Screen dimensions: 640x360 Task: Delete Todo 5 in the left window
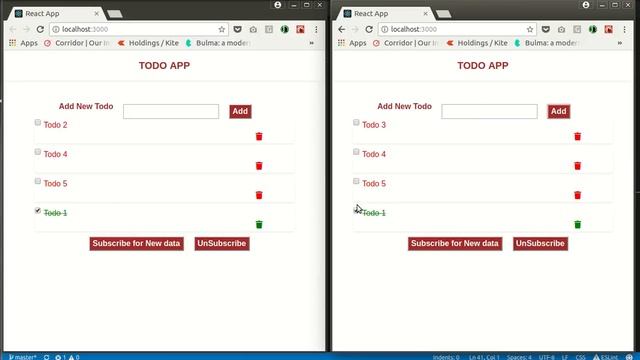259,195
